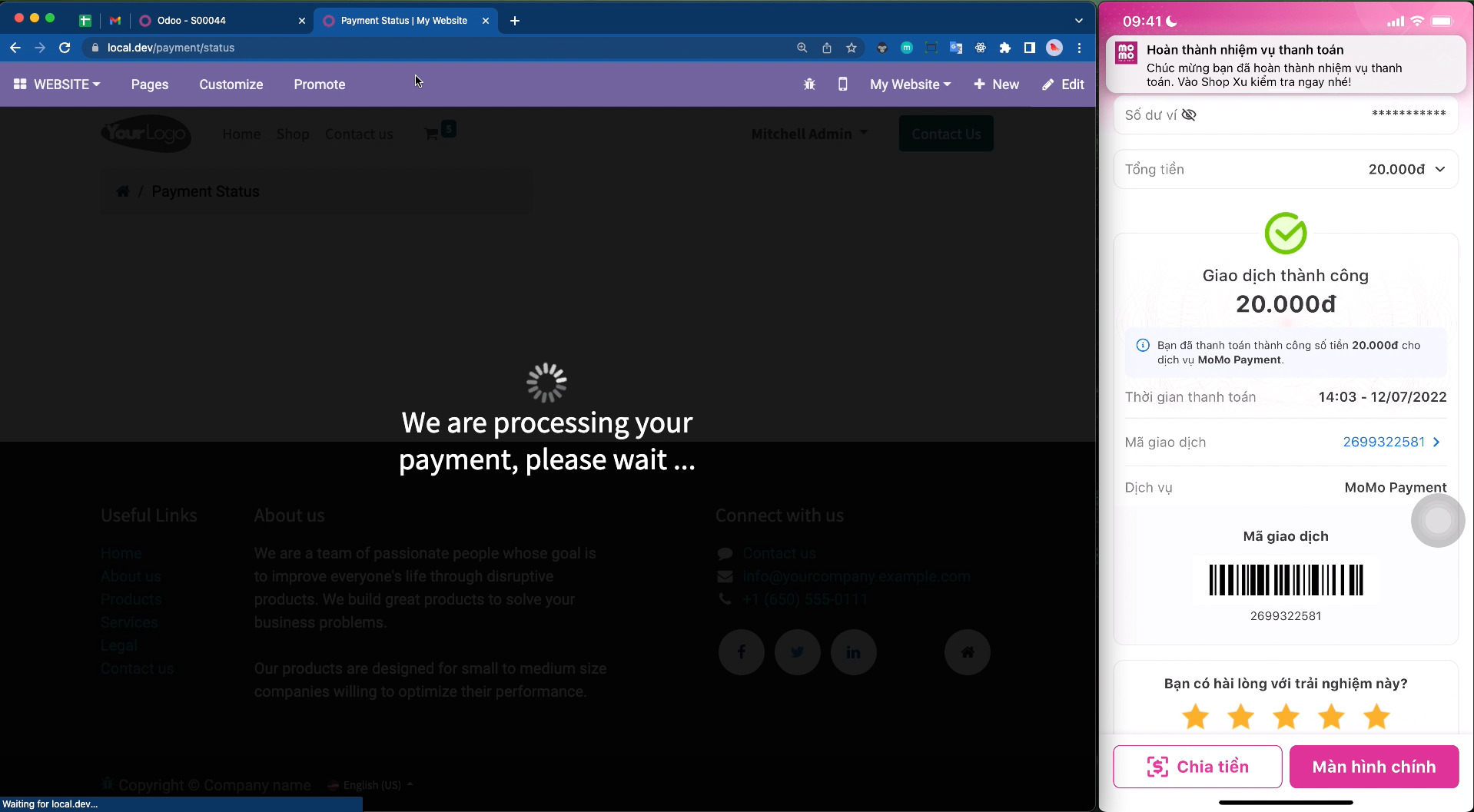The height and width of the screenshot is (812, 1474).
Task: Open the Customize menu
Action: point(231,85)
